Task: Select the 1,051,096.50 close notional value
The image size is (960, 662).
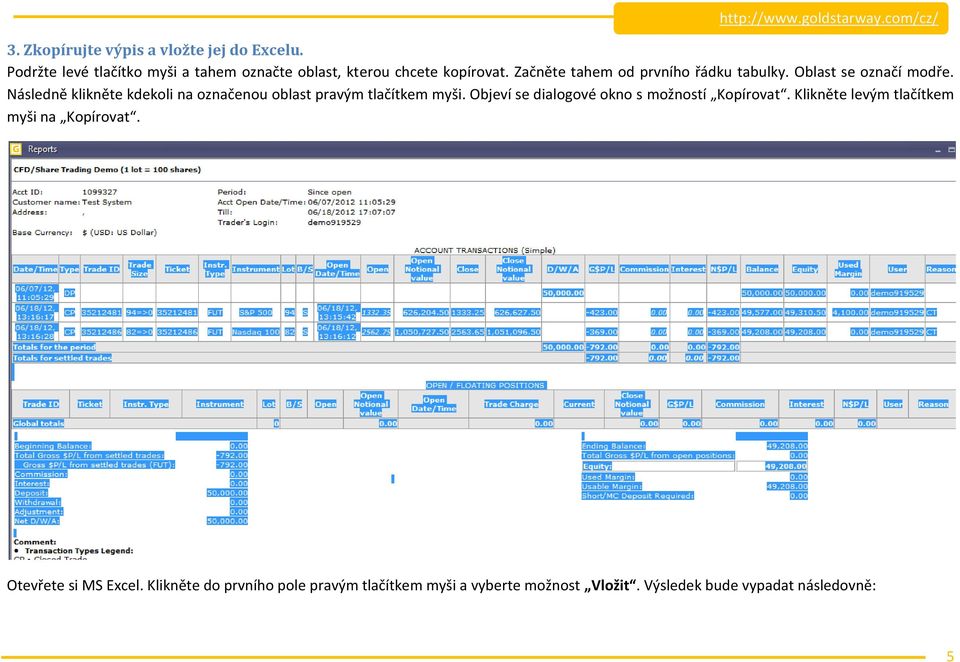Action: click(x=514, y=332)
